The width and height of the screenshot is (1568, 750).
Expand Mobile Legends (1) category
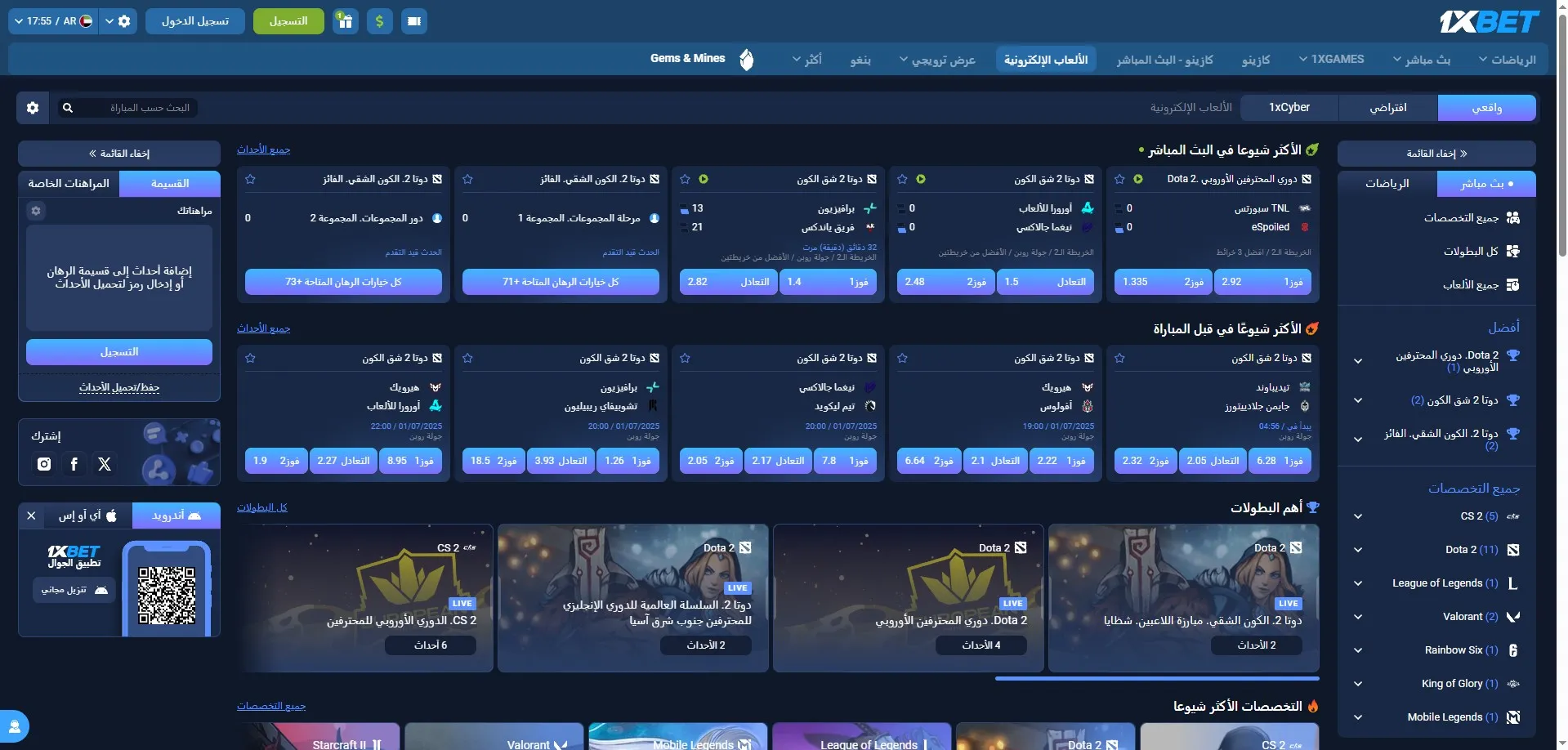click(1357, 717)
